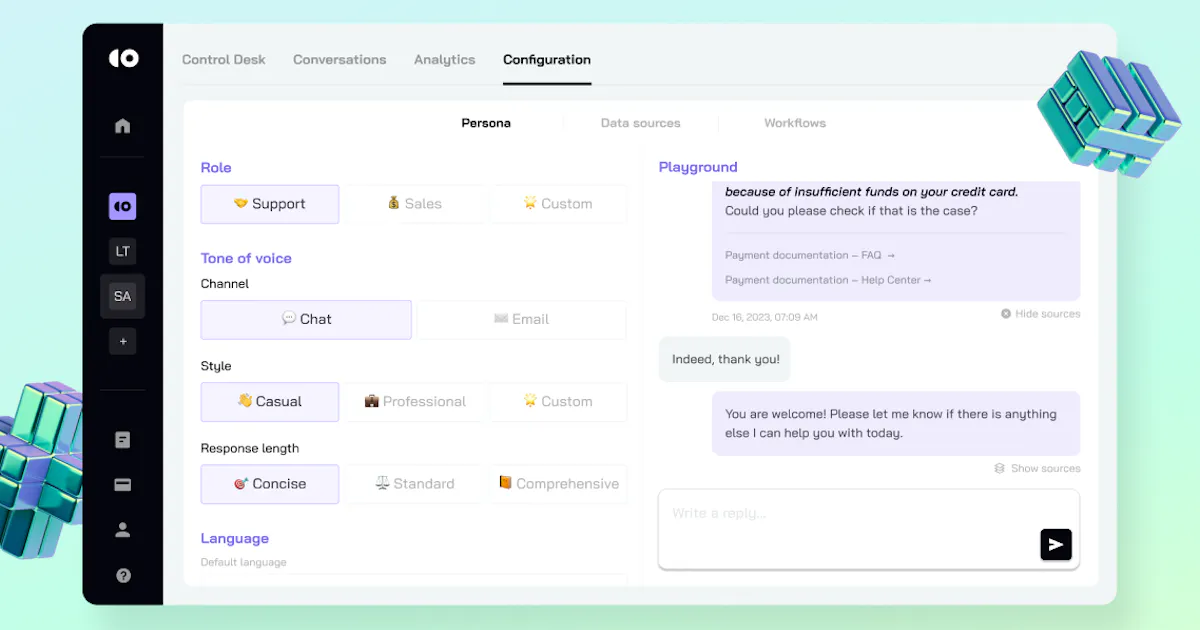Click the "Indeed, thank you!" message
1200x630 pixels.
click(725, 359)
